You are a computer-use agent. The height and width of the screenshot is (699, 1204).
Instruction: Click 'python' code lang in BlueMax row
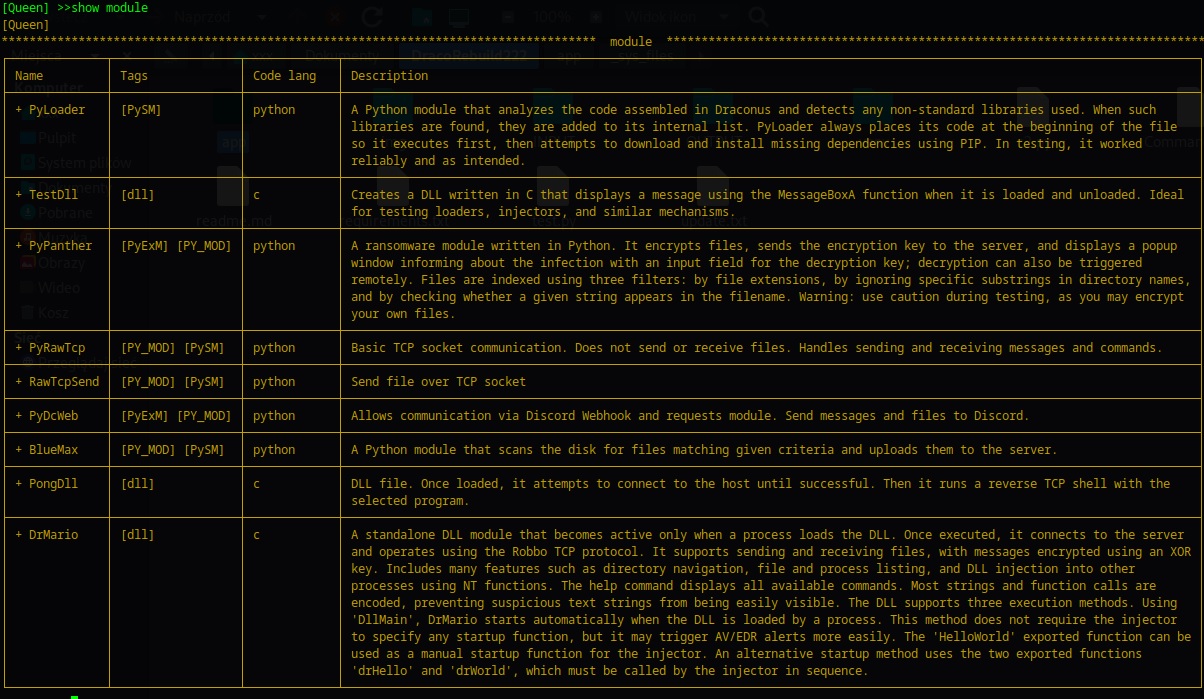(x=274, y=450)
